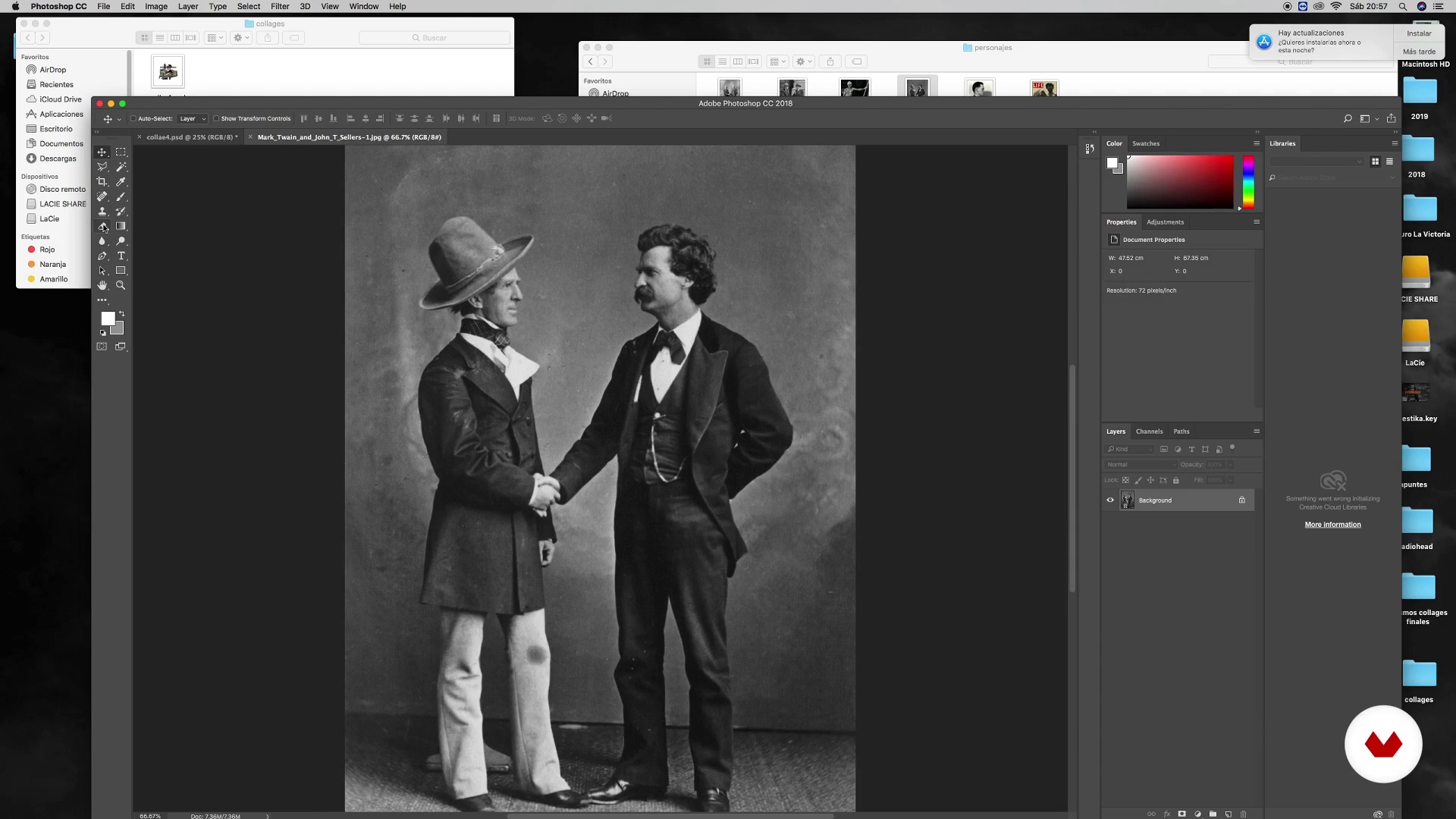Hide the Background layer with eye icon
The height and width of the screenshot is (819, 1456).
tap(1110, 500)
